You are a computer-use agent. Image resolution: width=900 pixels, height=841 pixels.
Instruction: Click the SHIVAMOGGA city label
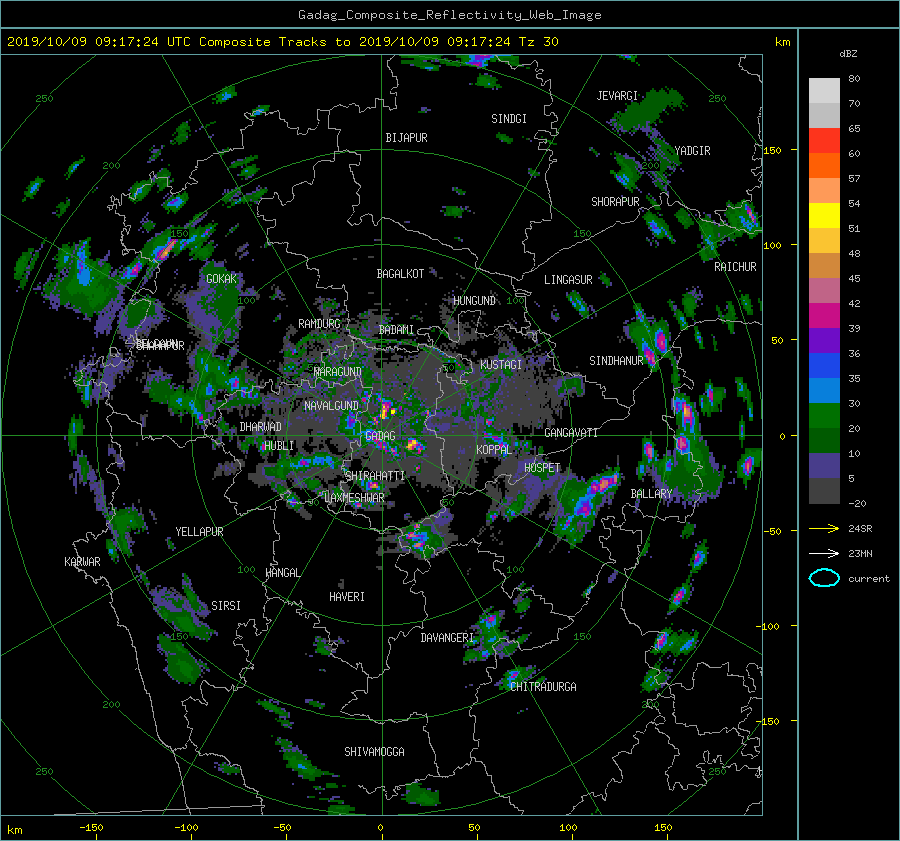tap(374, 752)
